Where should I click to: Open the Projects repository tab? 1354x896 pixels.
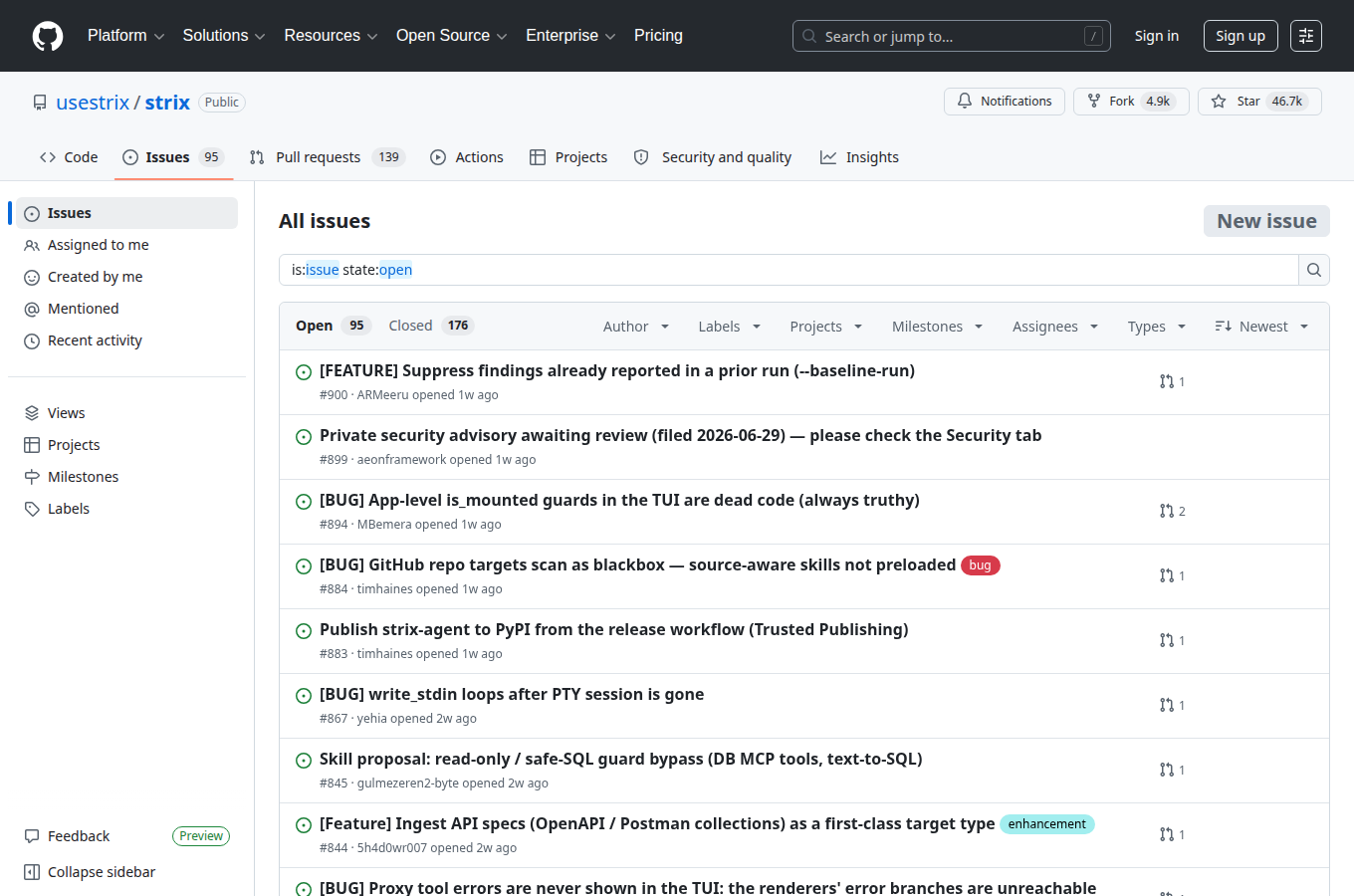[568, 157]
